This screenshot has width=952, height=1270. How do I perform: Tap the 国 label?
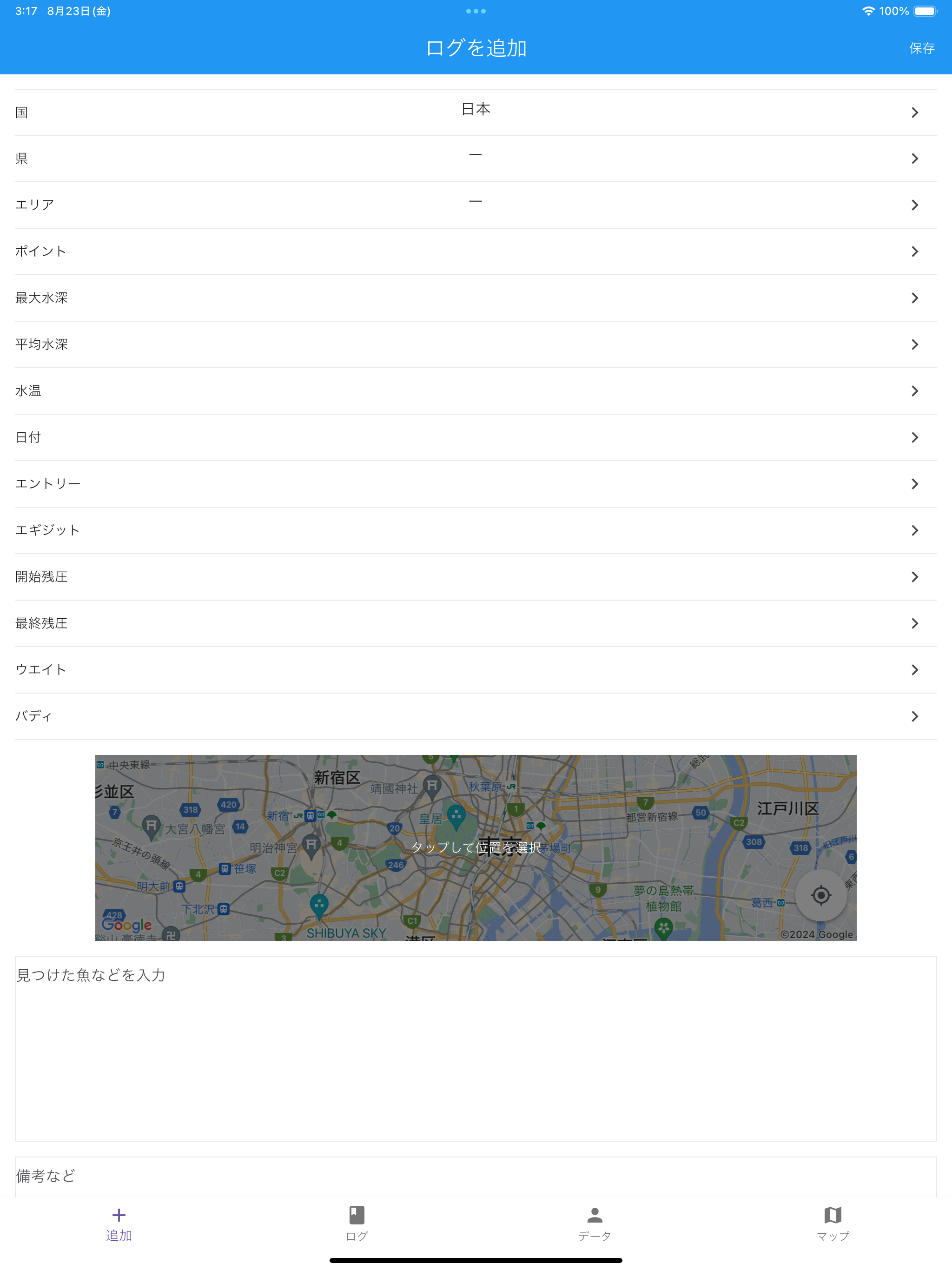coord(22,112)
